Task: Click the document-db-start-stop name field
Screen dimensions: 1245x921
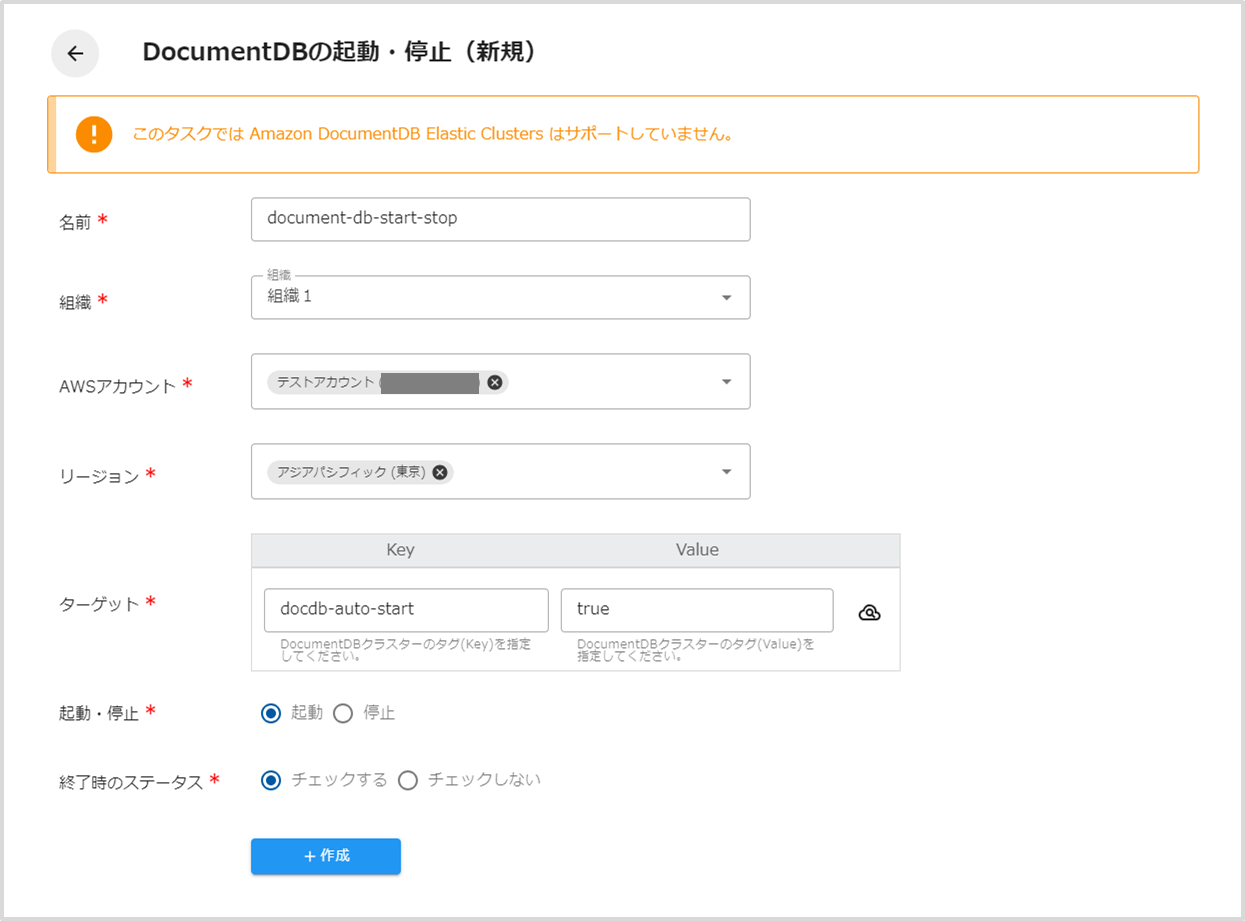Action: tap(500, 219)
